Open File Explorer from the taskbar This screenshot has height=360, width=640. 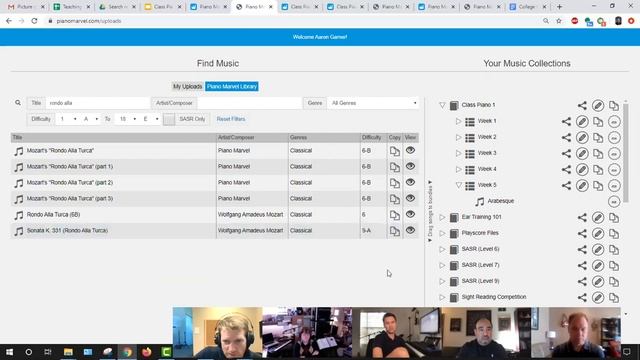[x=68, y=352]
